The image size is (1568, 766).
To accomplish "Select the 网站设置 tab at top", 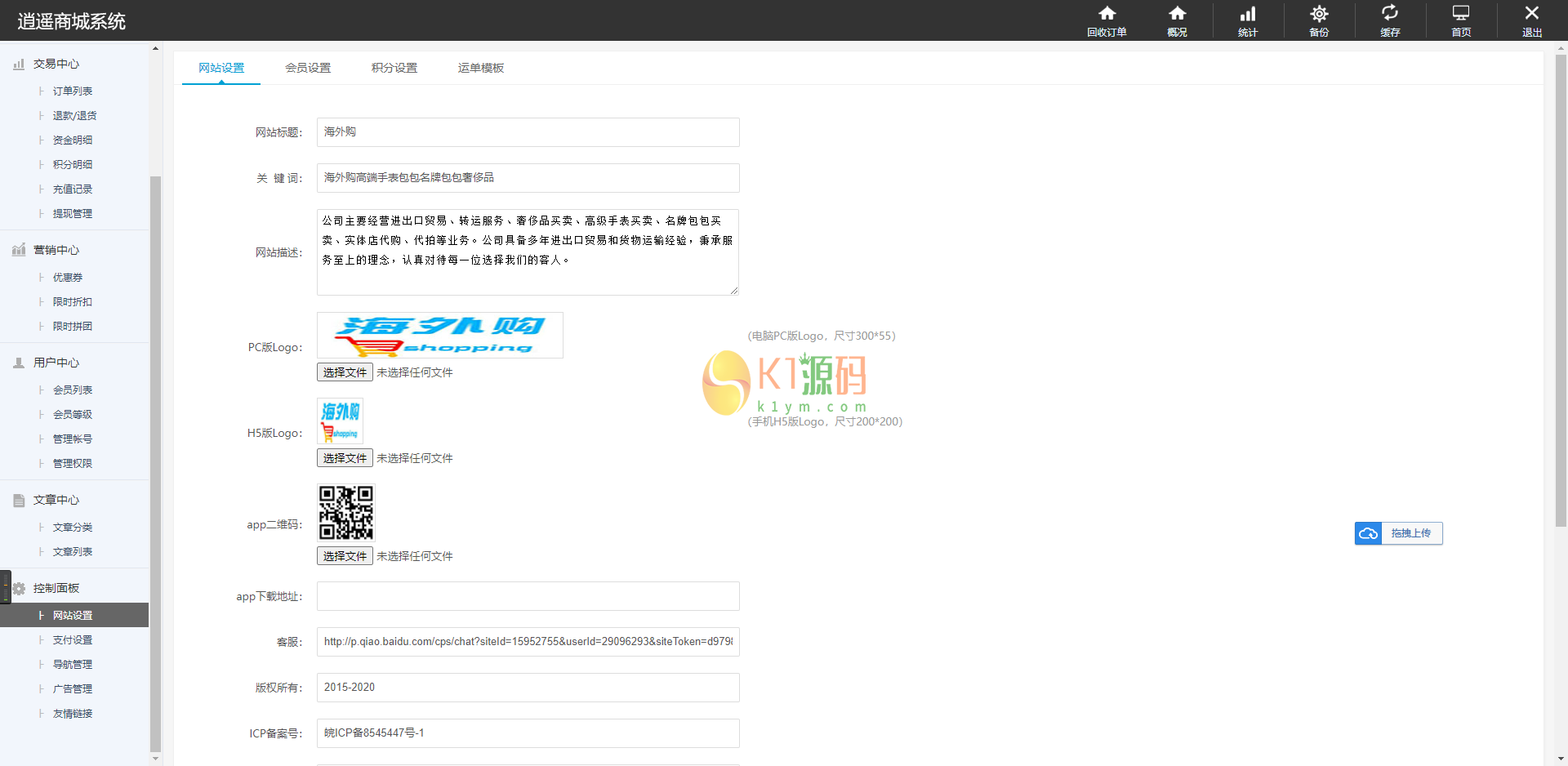I will [x=221, y=68].
